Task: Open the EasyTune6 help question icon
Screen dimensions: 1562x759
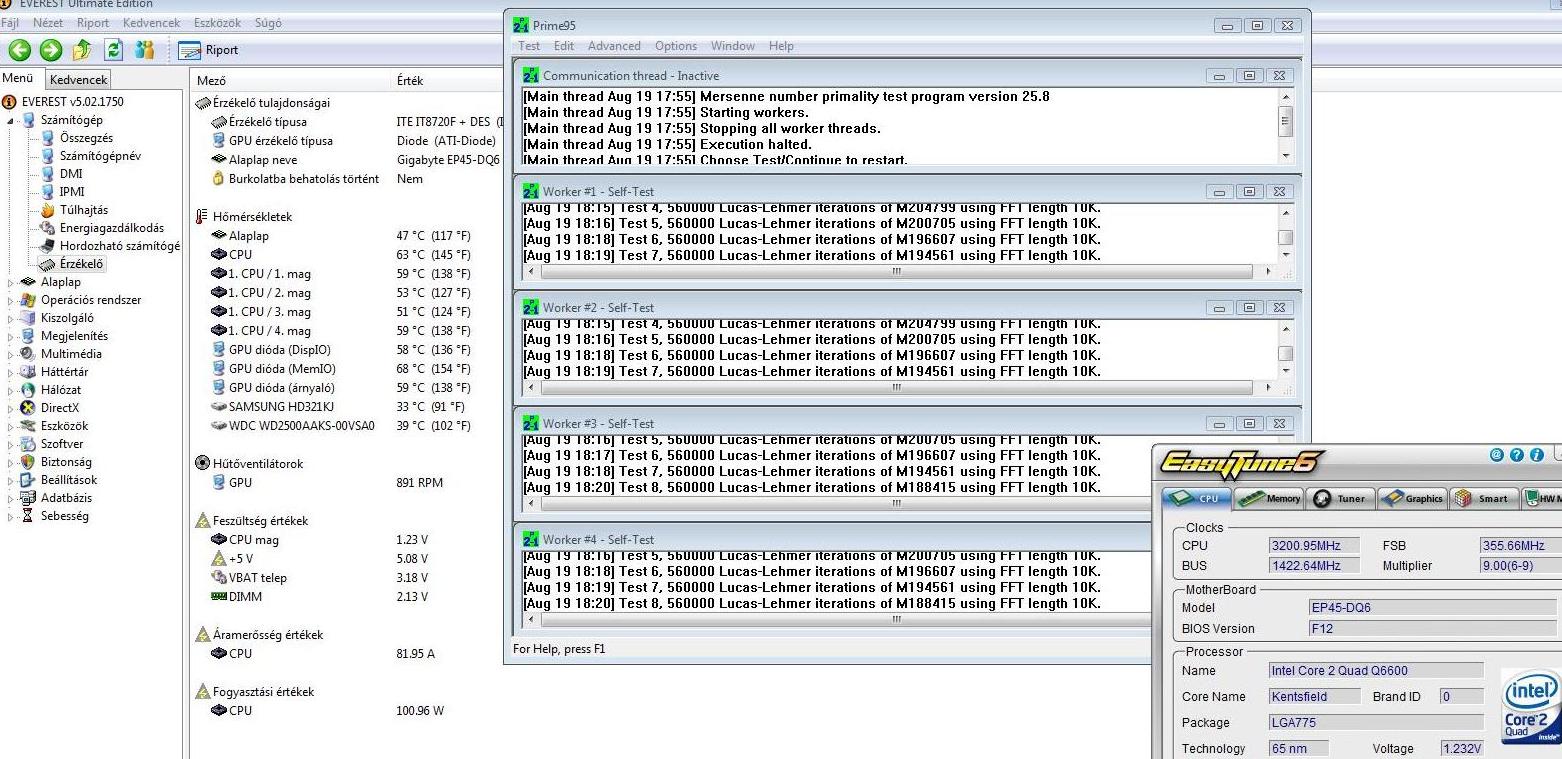Action: click(x=1517, y=455)
